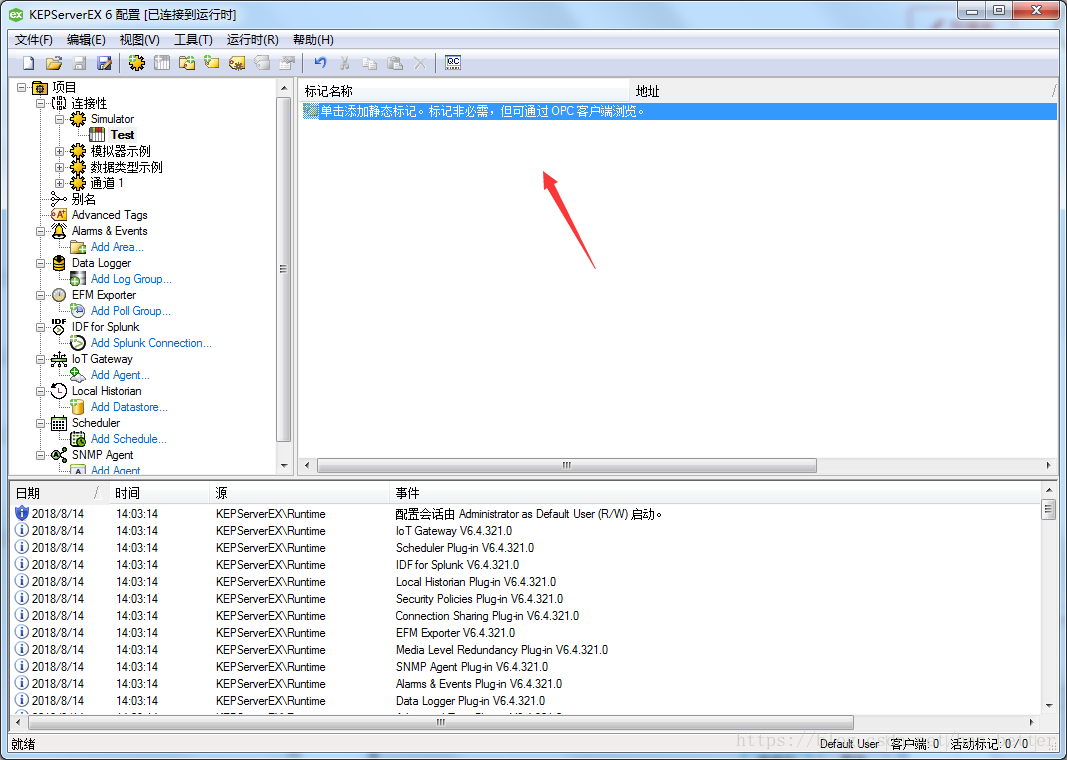The height and width of the screenshot is (760, 1067).
Task: Click the Copy toolbar icon
Action: (x=370, y=63)
